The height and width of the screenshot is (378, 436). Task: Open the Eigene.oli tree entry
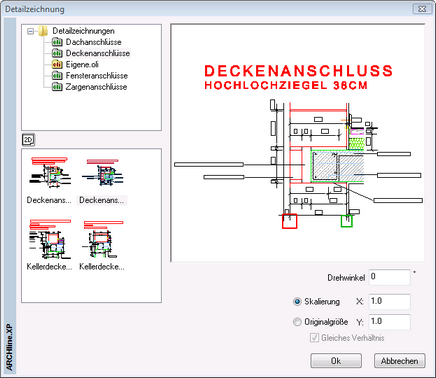click(82, 64)
